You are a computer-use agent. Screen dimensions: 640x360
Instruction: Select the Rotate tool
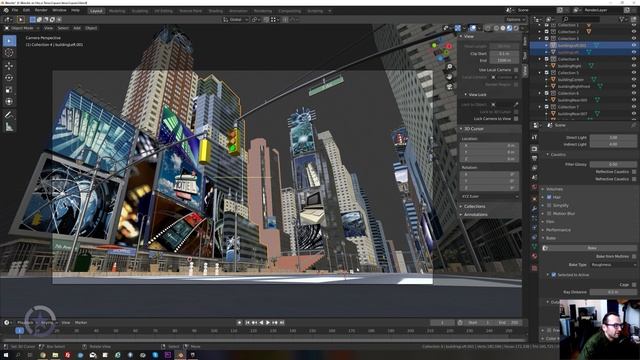coord(9,78)
